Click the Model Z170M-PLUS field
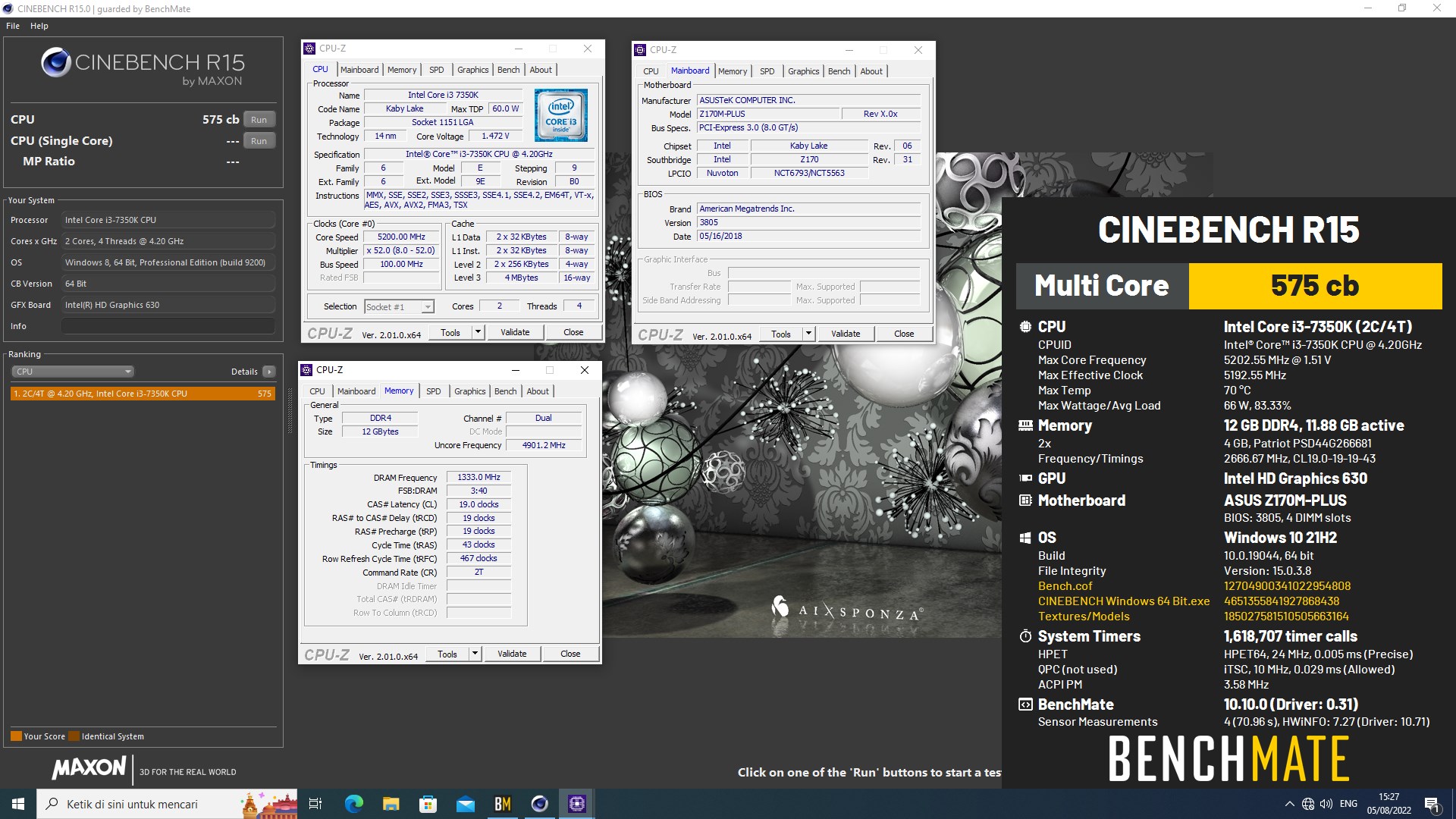 pos(768,114)
